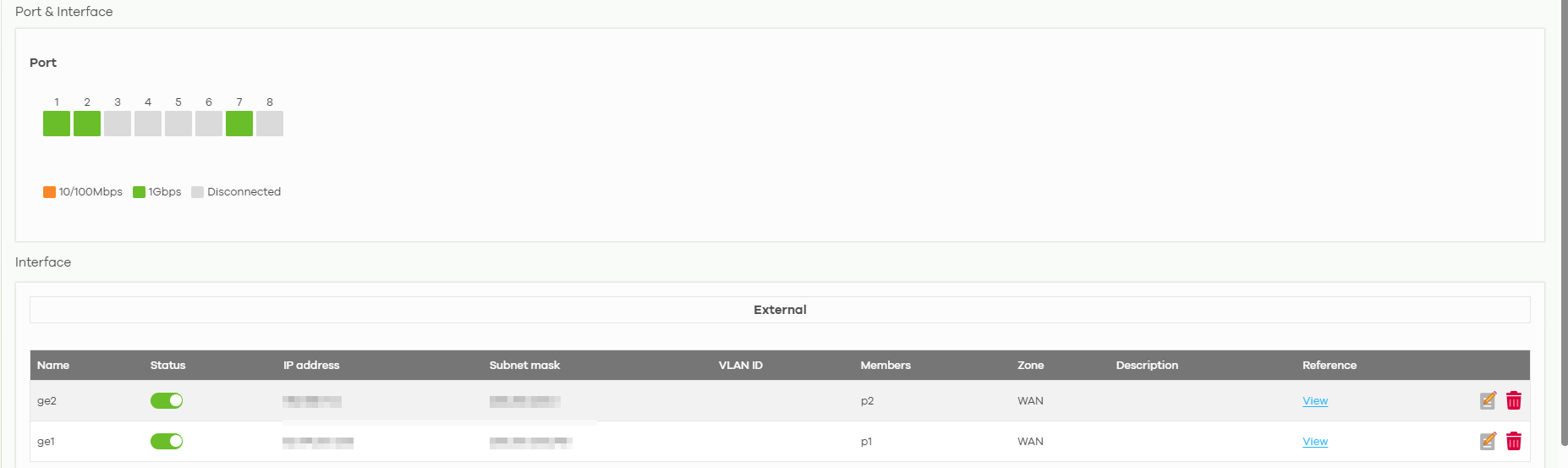Open the edit icon for ge1 interface
Image resolution: width=1568 pixels, height=468 pixels.
[1488, 441]
